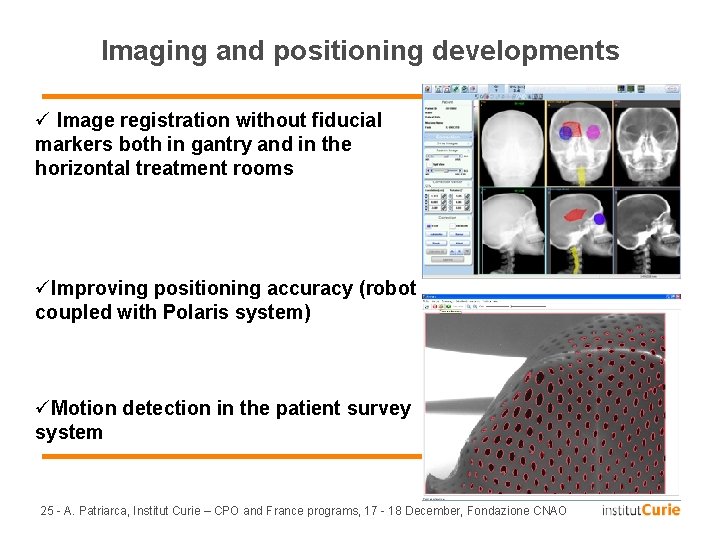Click bullet 'Improving positioning accuracy (robot'
The image size is (720, 540).
click(233, 288)
